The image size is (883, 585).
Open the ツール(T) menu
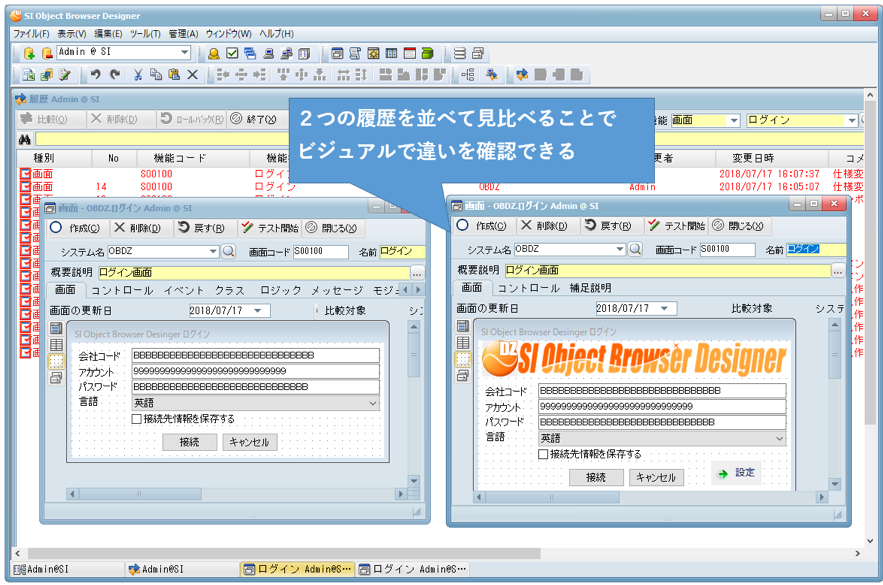145,33
